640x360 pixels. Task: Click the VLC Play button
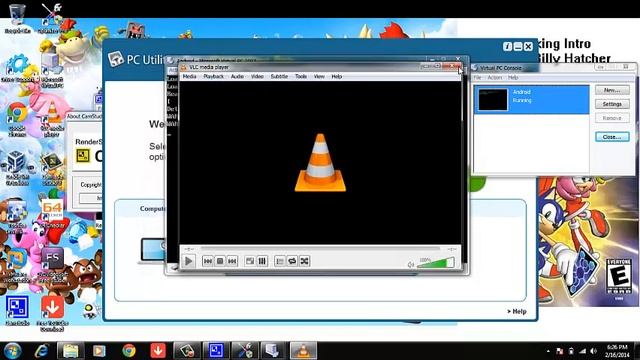189,261
